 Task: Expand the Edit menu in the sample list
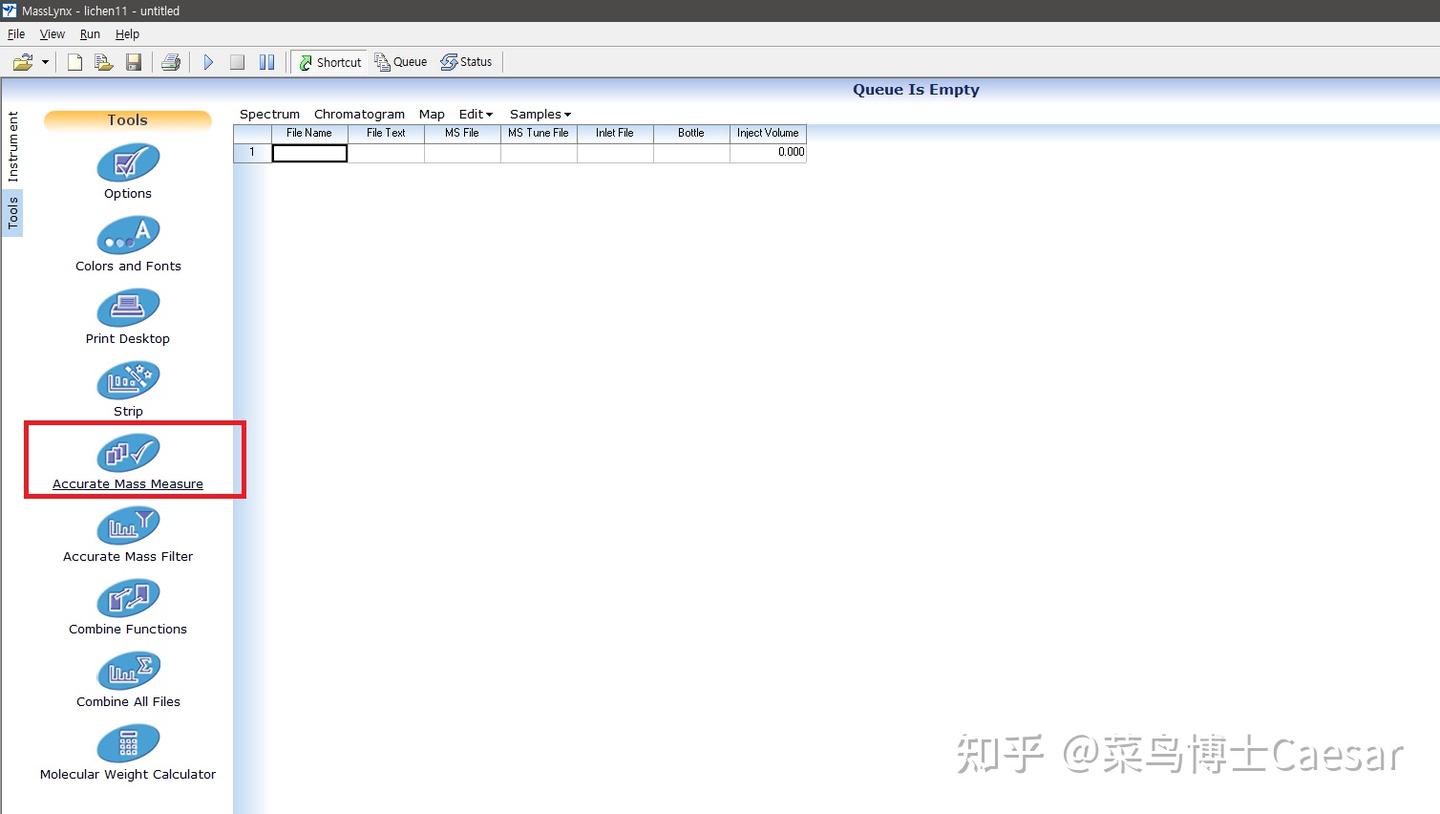pos(475,113)
